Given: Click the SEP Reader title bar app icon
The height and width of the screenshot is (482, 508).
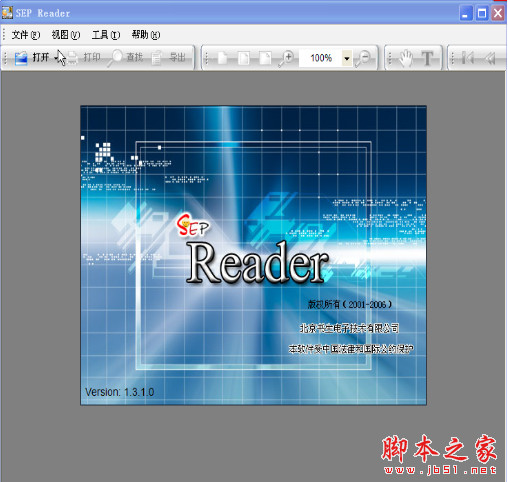Looking at the screenshot, I should (x=7, y=13).
